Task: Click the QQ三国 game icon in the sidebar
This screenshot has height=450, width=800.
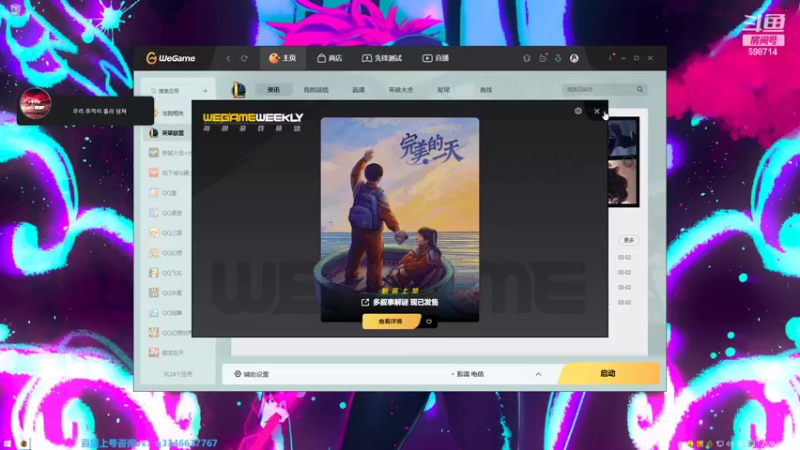Action: pos(154,233)
